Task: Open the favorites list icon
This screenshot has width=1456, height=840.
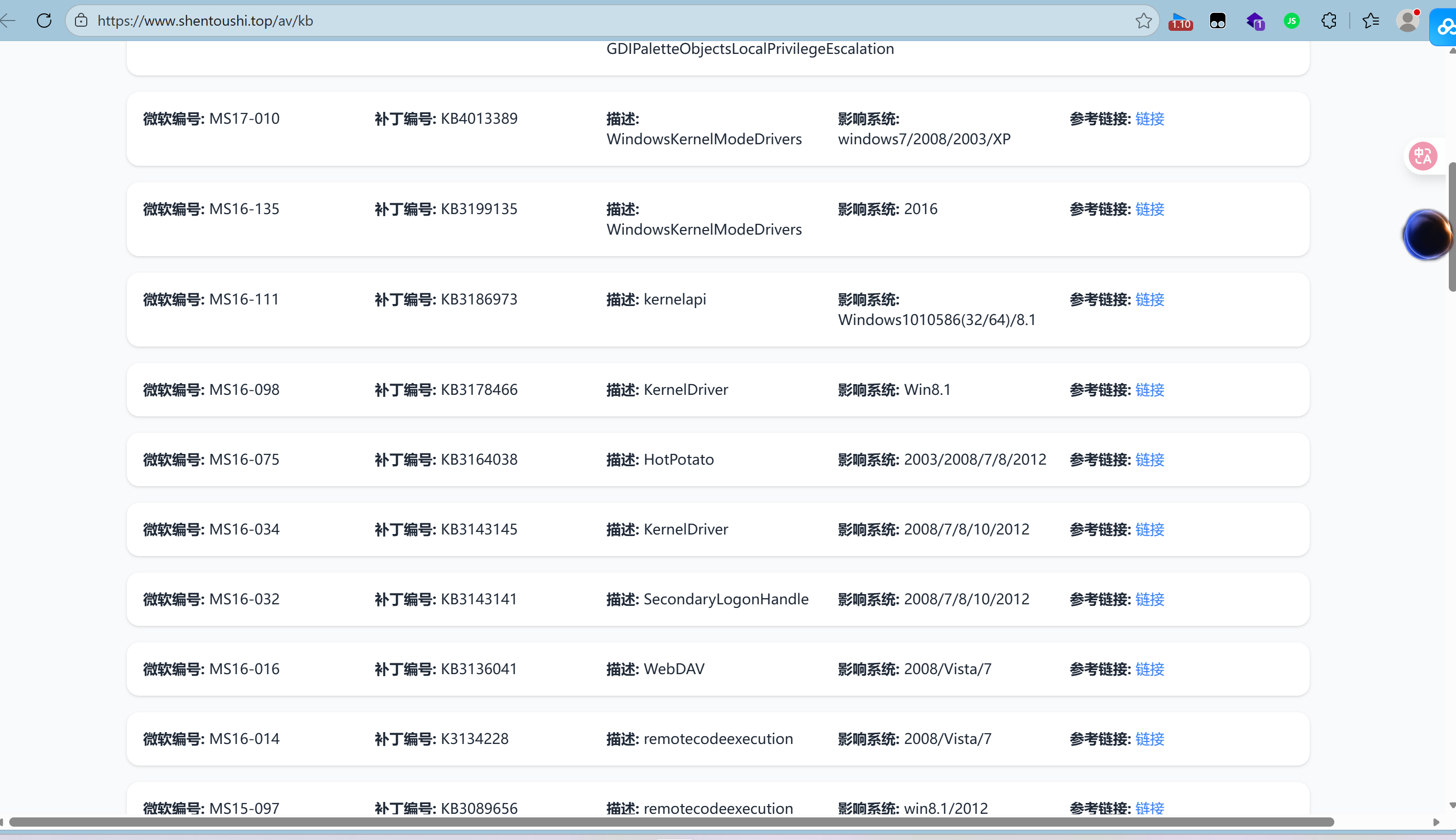Action: 1371,22
